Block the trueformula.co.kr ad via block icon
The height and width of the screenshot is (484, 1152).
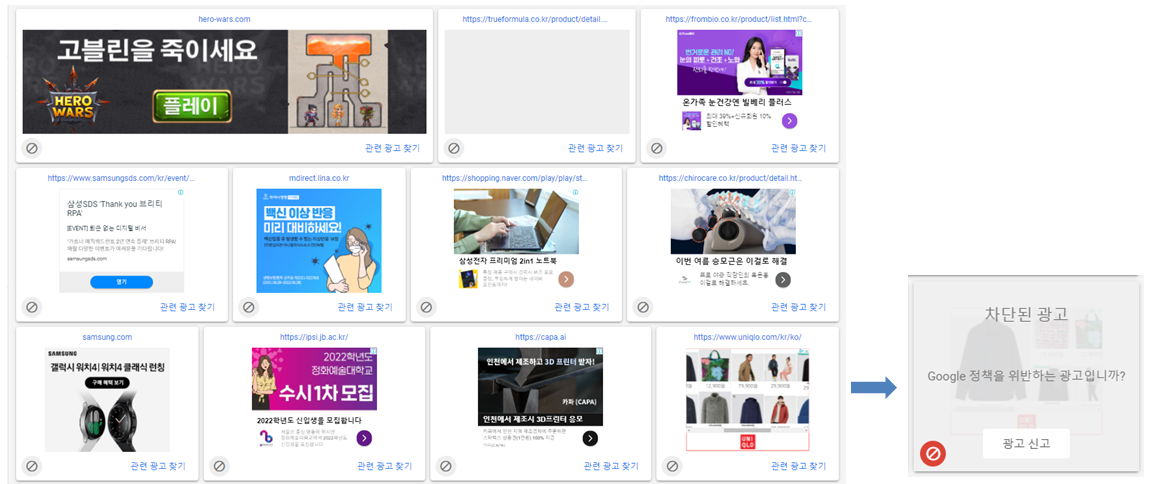tap(454, 148)
